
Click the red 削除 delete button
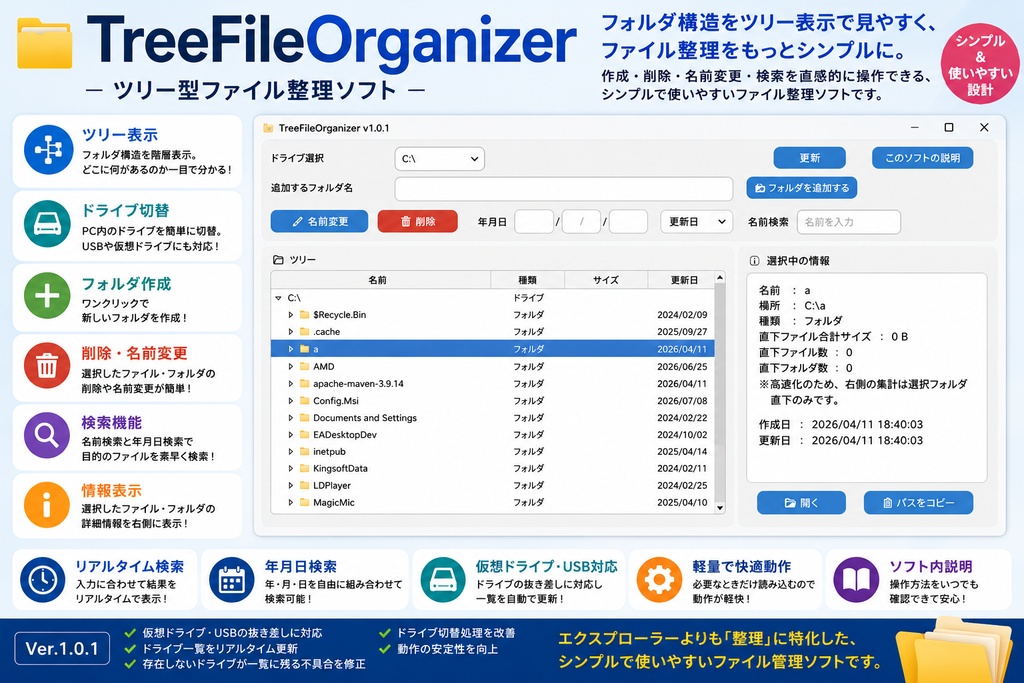pyautogui.click(x=417, y=221)
